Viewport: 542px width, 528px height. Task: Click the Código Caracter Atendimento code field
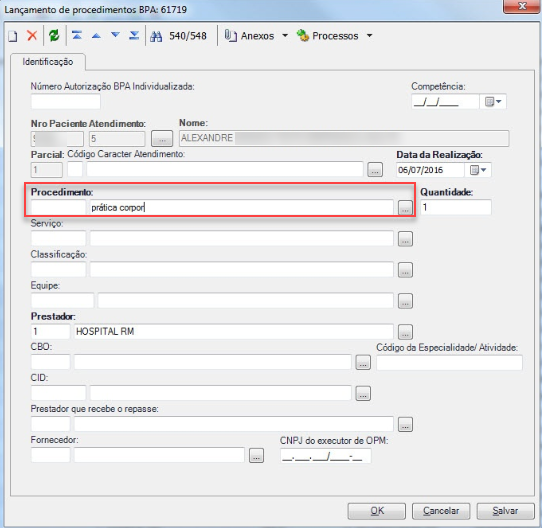(x=75, y=169)
